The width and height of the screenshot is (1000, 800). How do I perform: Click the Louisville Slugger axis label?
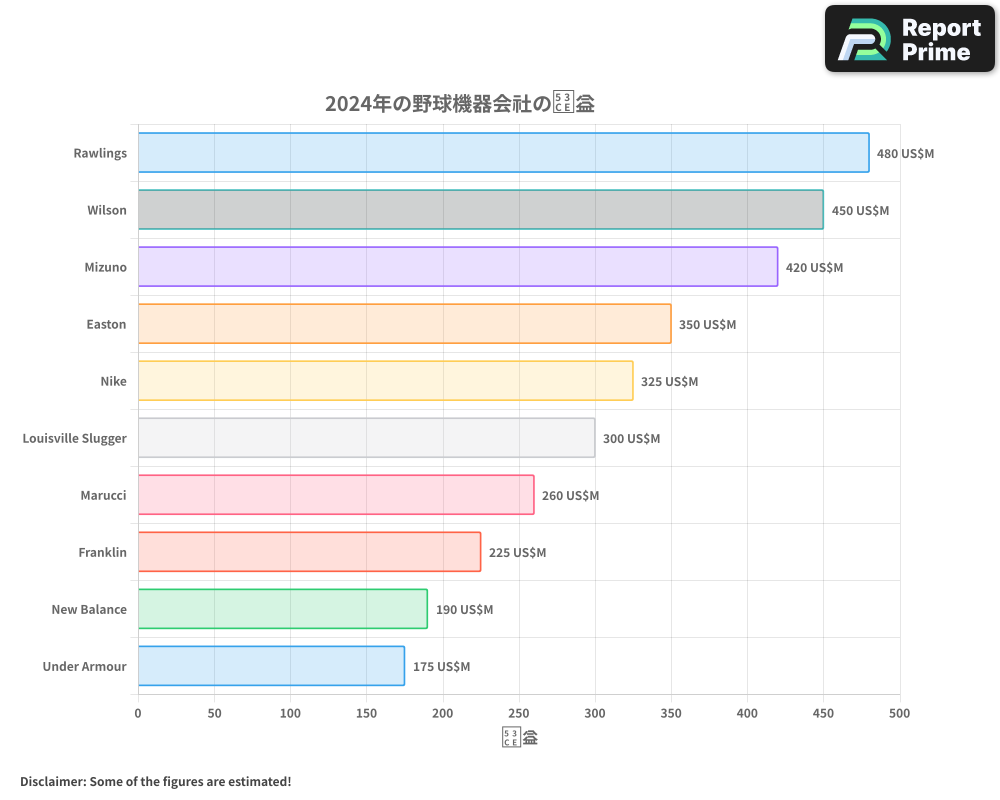tap(75, 438)
